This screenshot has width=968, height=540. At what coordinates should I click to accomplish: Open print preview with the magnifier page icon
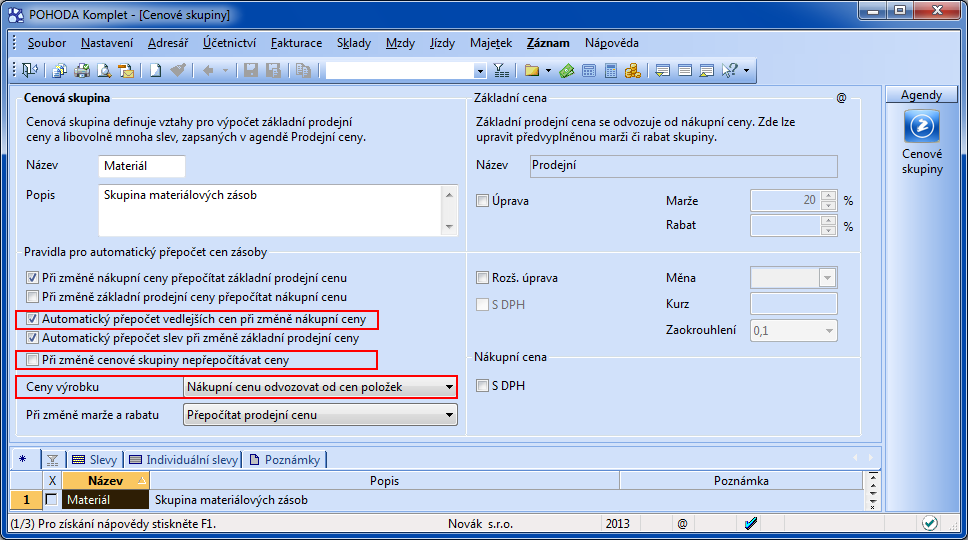[x=104, y=71]
